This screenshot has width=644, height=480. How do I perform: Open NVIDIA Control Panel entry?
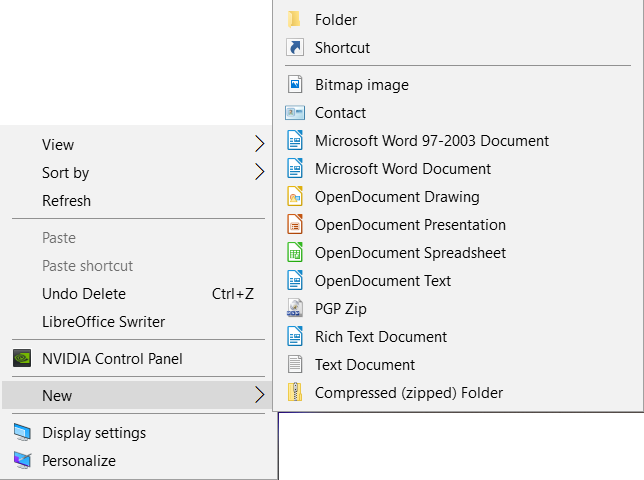pos(137,358)
